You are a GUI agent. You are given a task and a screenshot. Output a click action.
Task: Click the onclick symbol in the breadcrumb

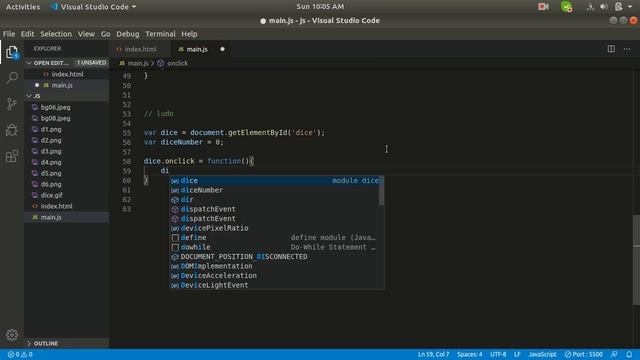click(177, 63)
